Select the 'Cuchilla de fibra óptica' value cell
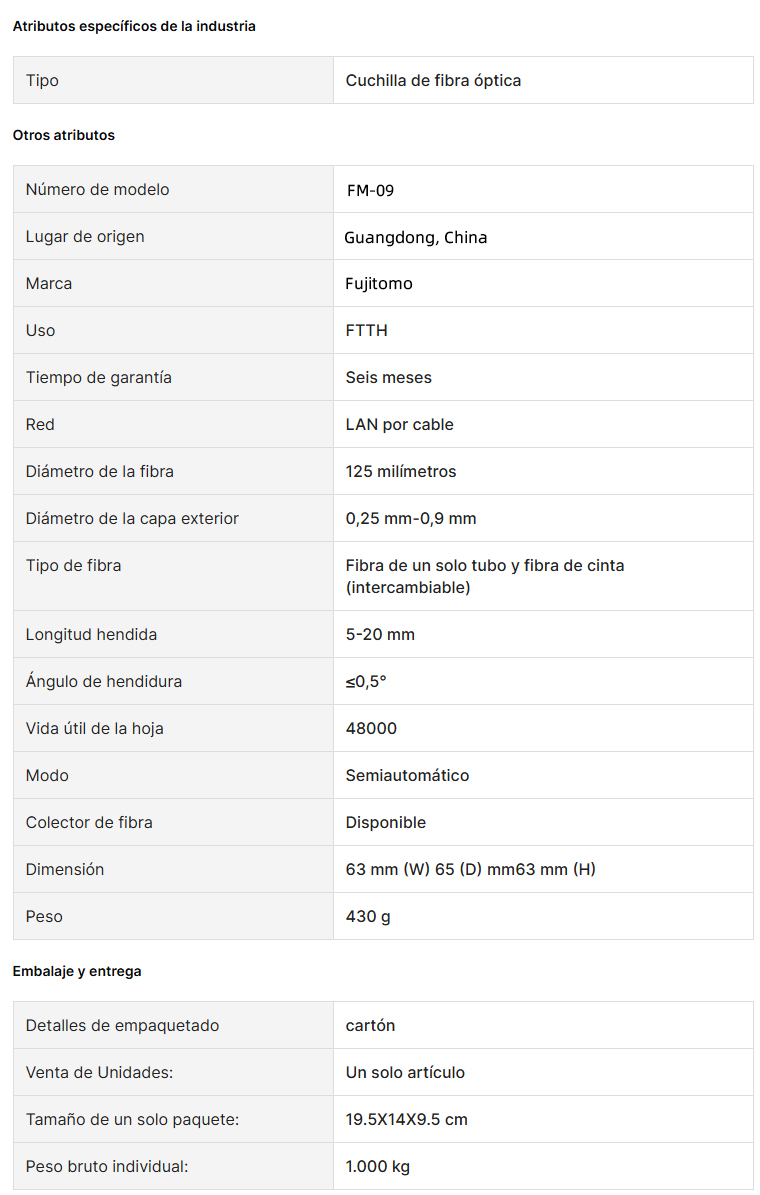This screenshot has width=760, height=1195. pyautogui.click(x=543, y=80)
